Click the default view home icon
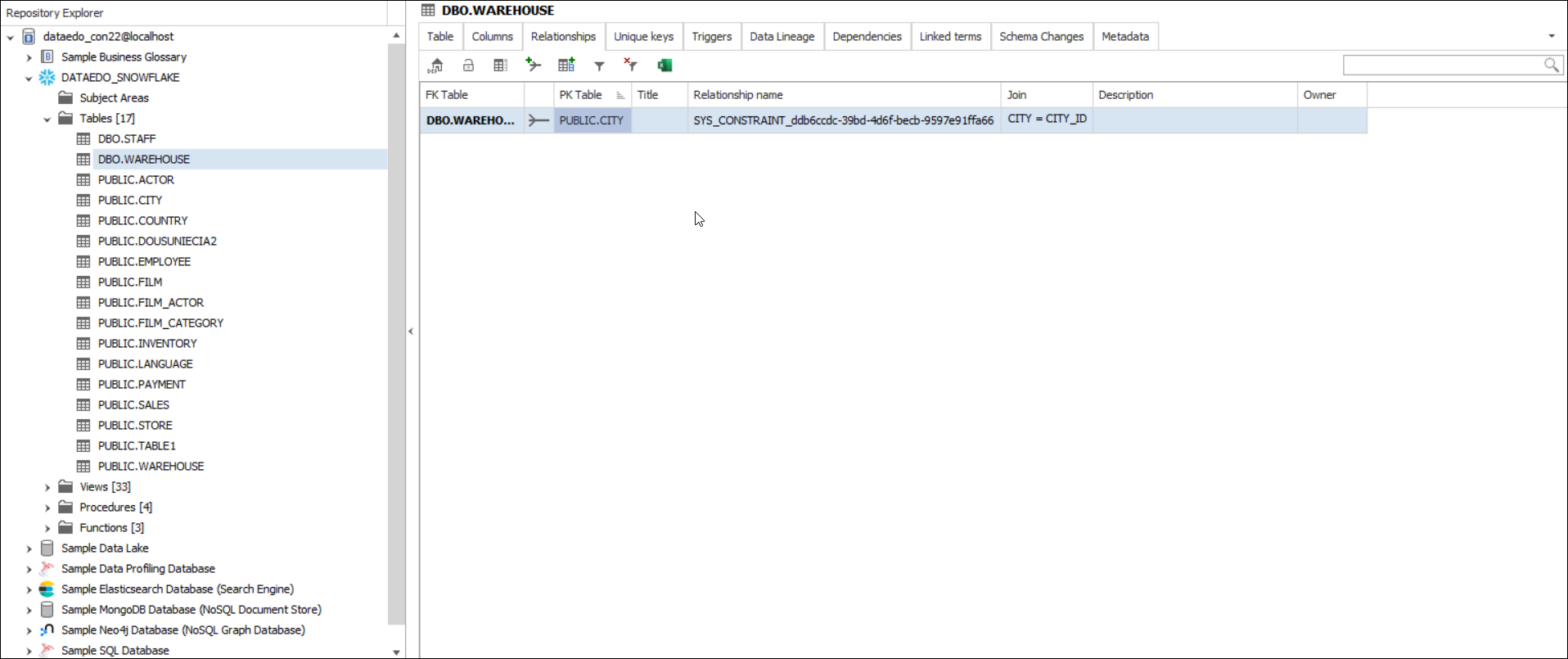The width and height of the screenshot is (1568, 659). pyautogui.click(x=435, y=65)
